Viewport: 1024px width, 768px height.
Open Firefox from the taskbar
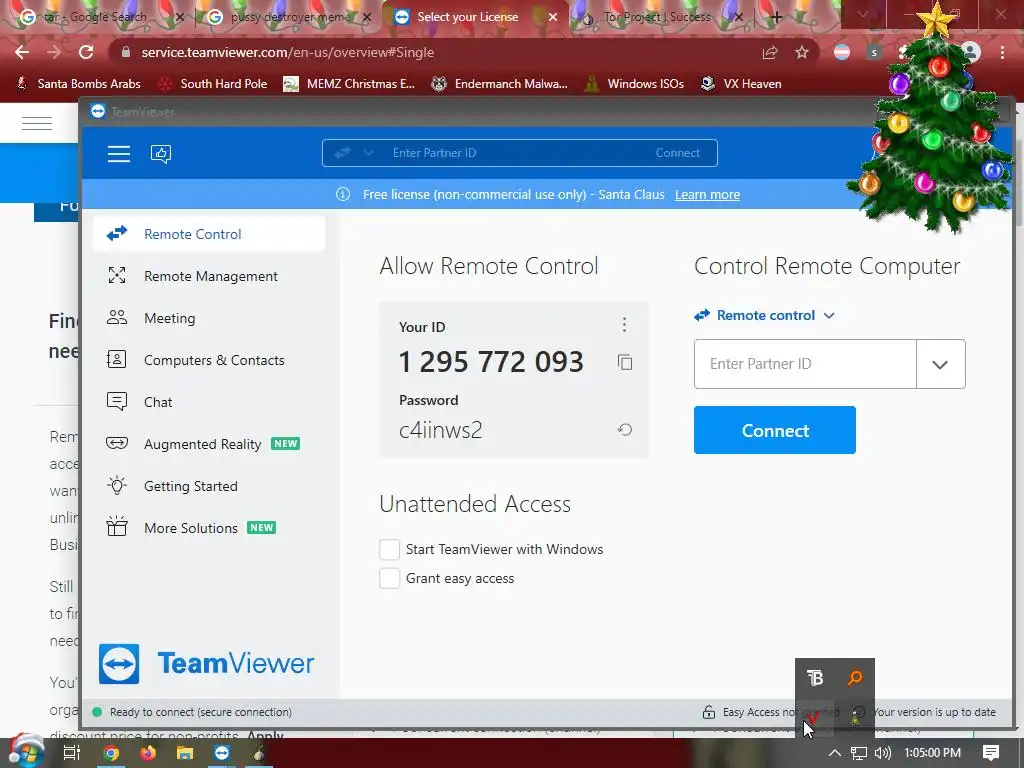148,753
